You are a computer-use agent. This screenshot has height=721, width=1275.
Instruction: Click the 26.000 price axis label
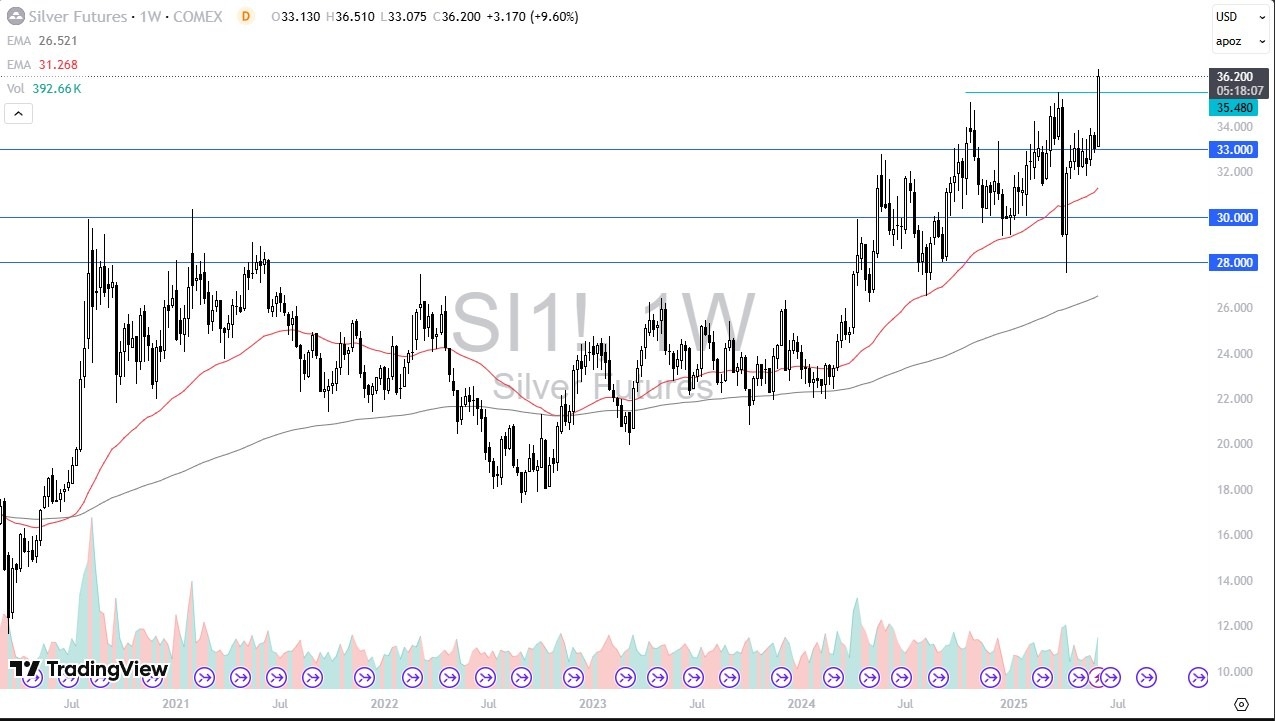(x=1236, y=308)
